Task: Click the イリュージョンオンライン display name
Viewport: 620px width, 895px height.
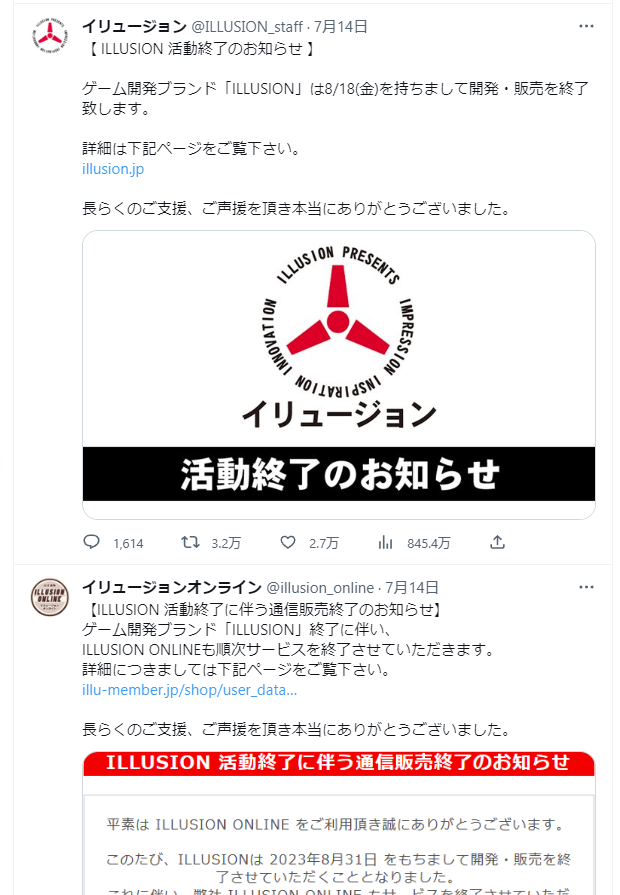Action: point(172,587)
